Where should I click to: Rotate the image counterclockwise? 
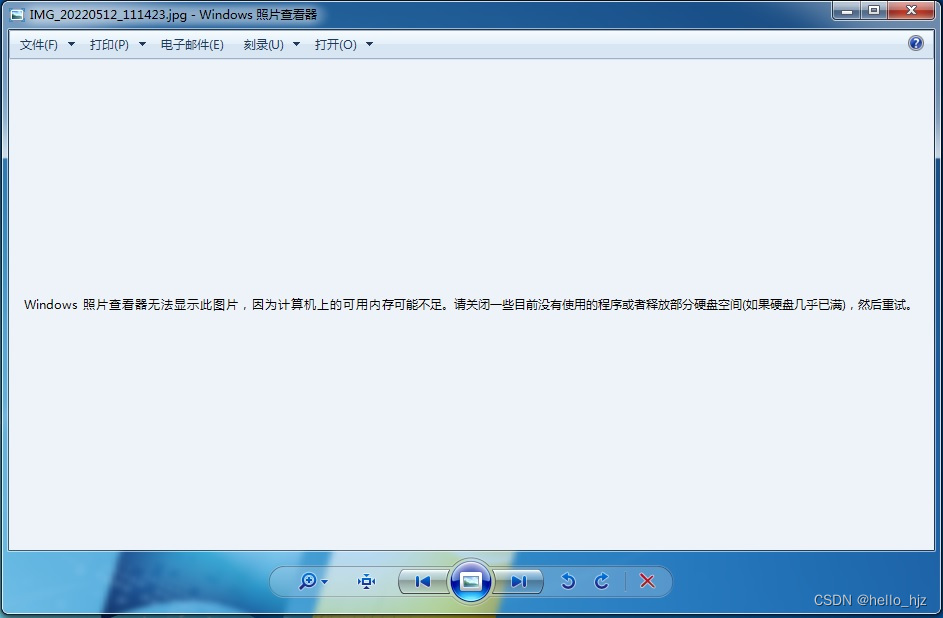[568, 581]
